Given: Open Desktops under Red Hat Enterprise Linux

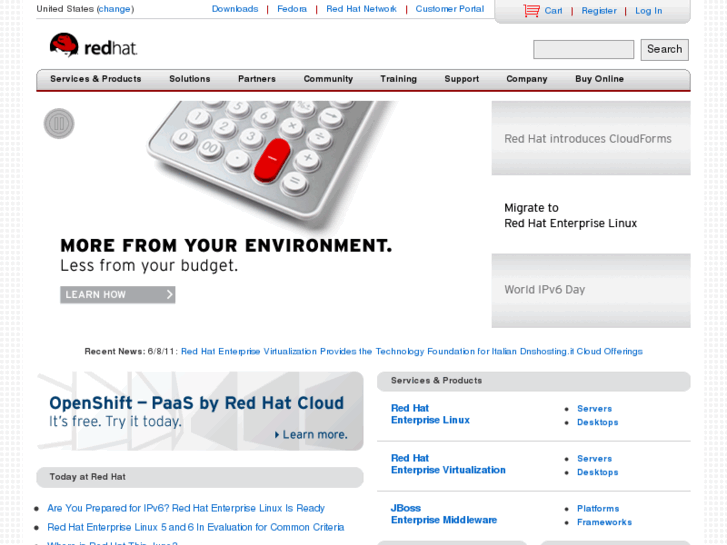Looking at the screenshot, I should 598,422.
